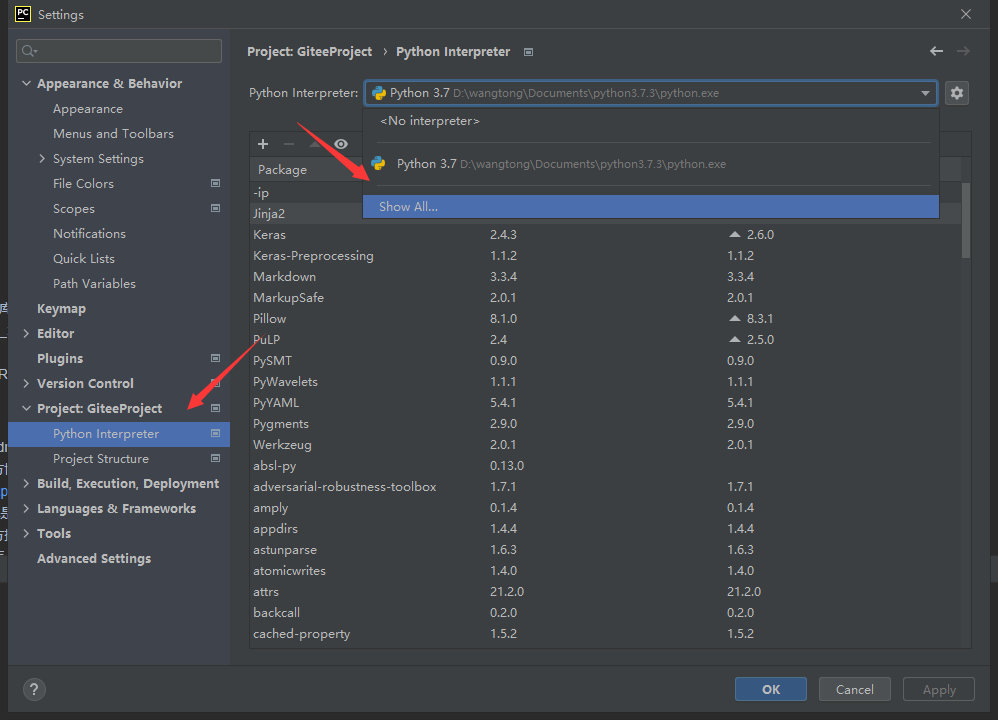Viewport: 998px width, 720px height.
Task: Click Project: GiteeProject breadcrumb link
Action: 309,52
